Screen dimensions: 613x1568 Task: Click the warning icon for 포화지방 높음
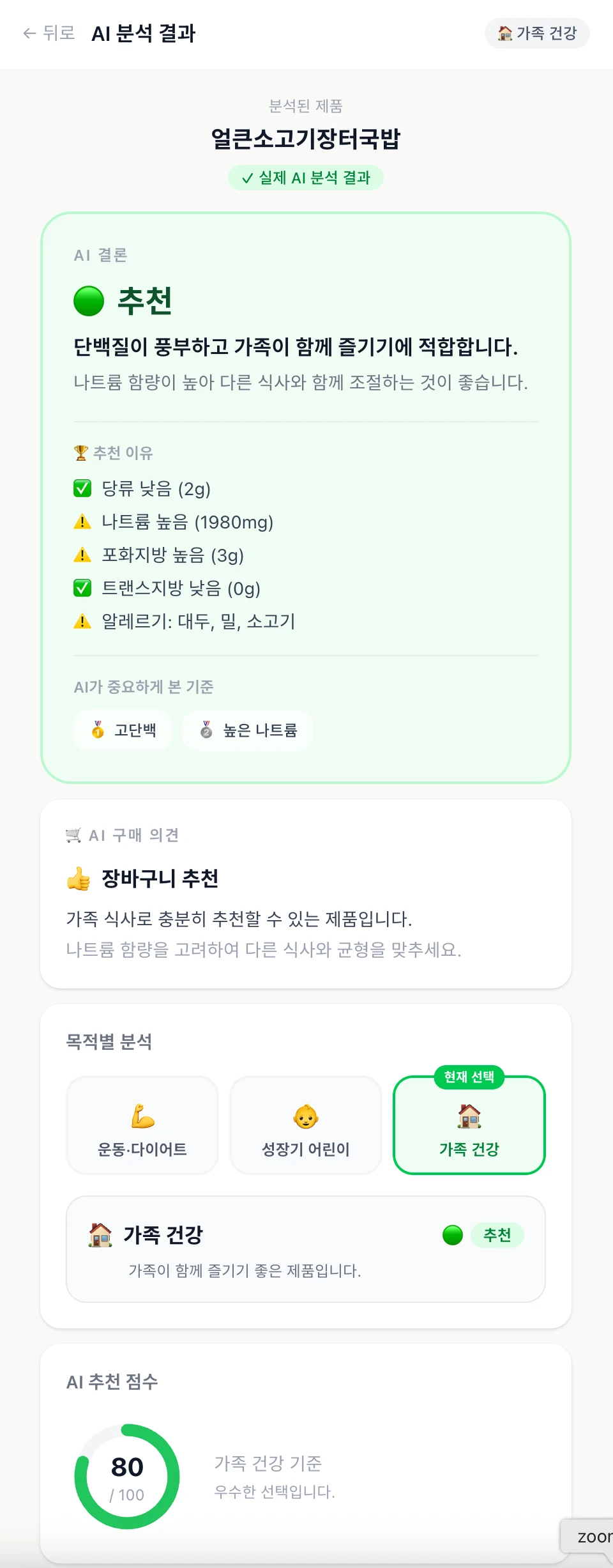[82, 555]
